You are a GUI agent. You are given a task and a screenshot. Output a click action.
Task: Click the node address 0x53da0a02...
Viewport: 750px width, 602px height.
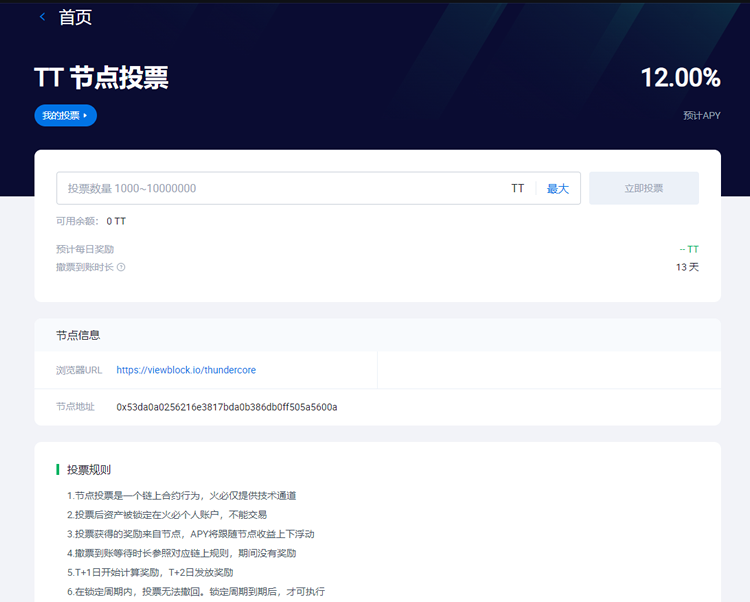pyautogui.click(x=227, y=407)
